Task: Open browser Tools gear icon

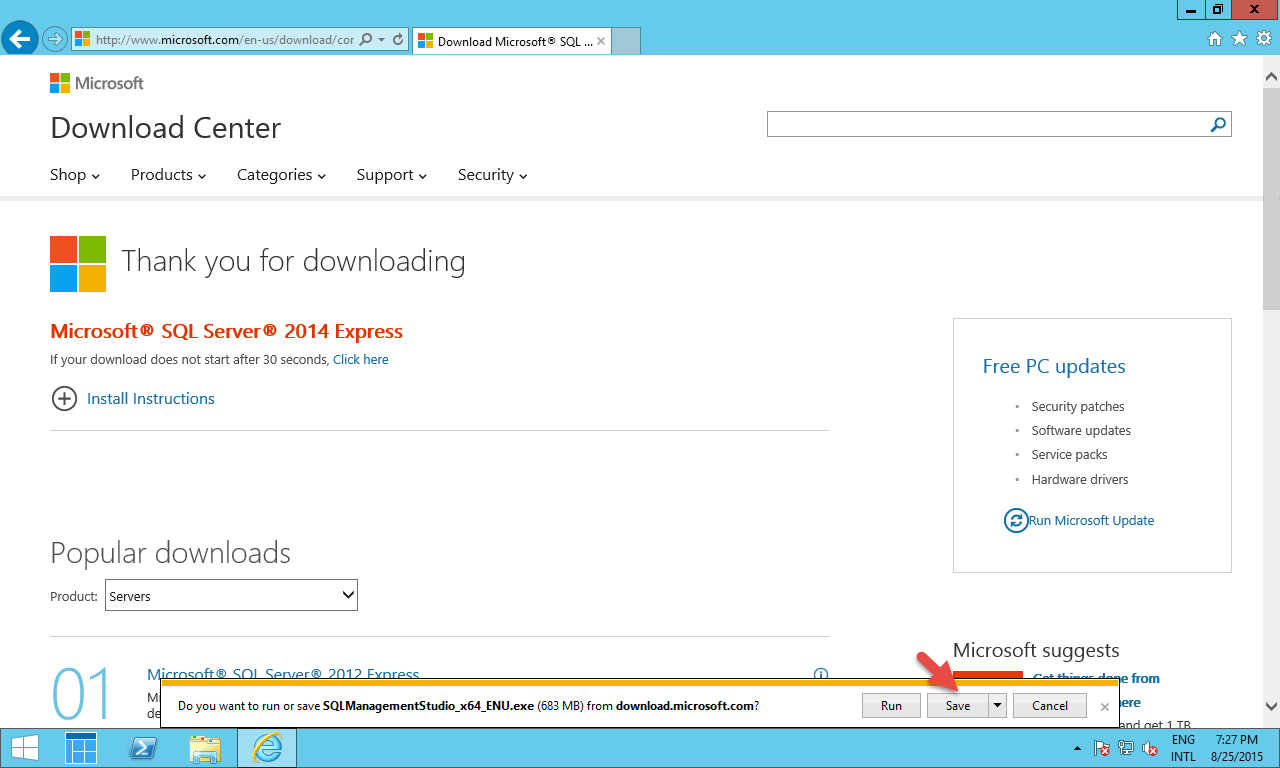Action: [1264, 39]
